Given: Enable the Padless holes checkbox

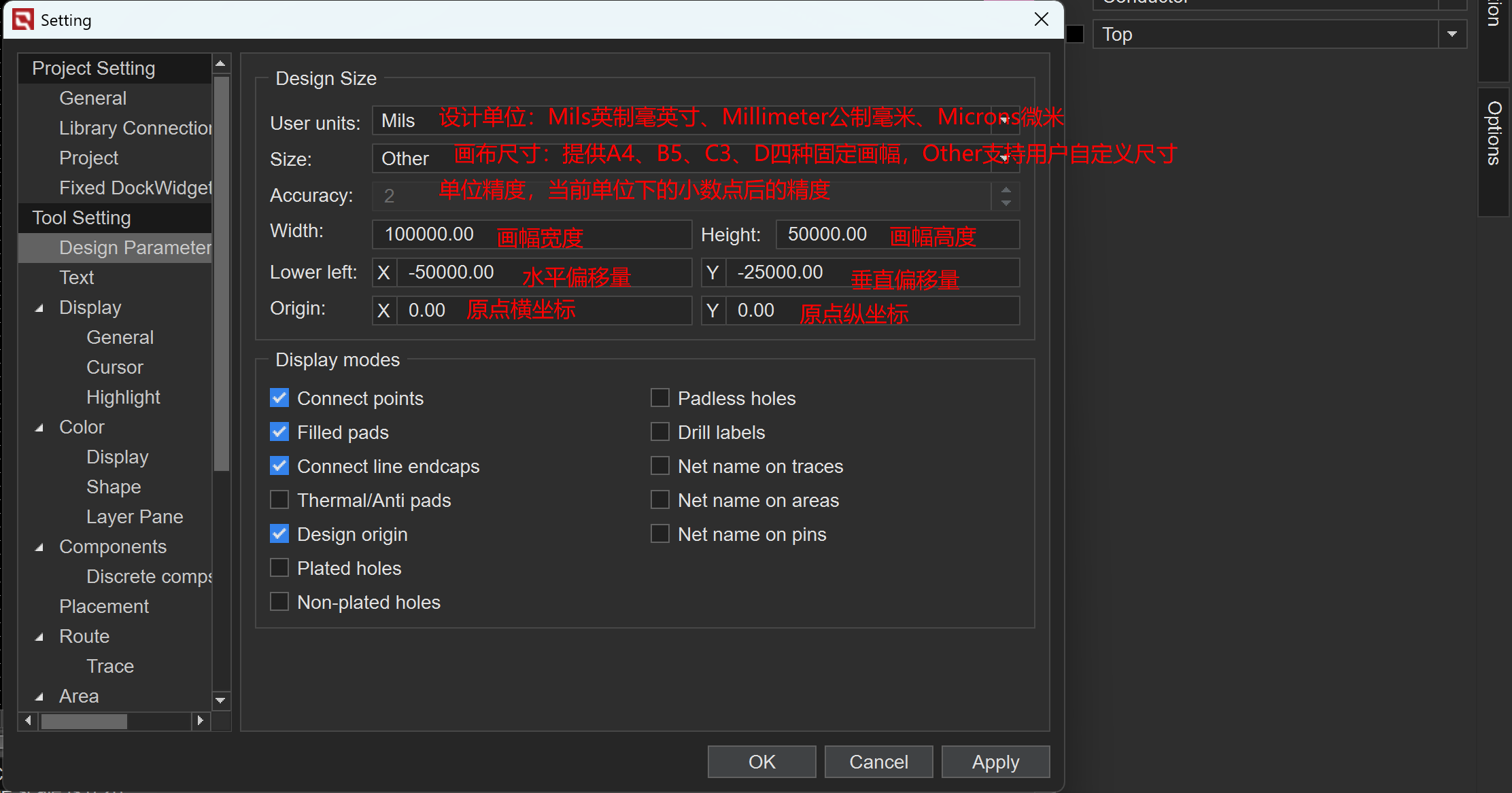Looking at the screenshot, I should coord(660,398).
